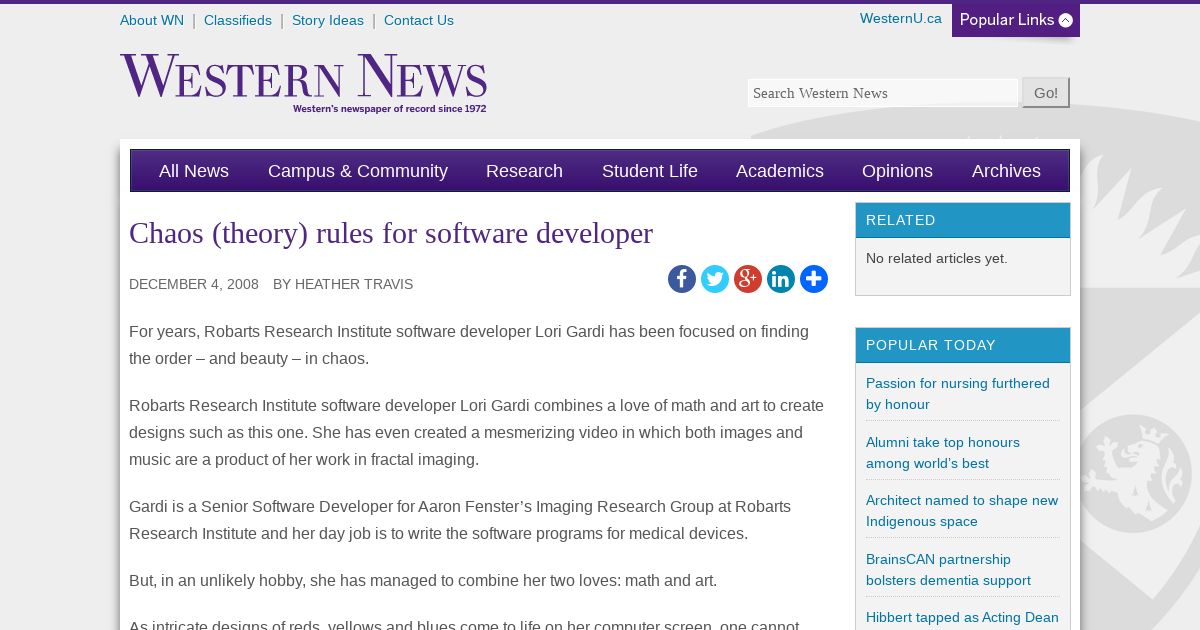1200x630 pixels.
Task: Open the Academics section
Action: (x=780, y=171)
